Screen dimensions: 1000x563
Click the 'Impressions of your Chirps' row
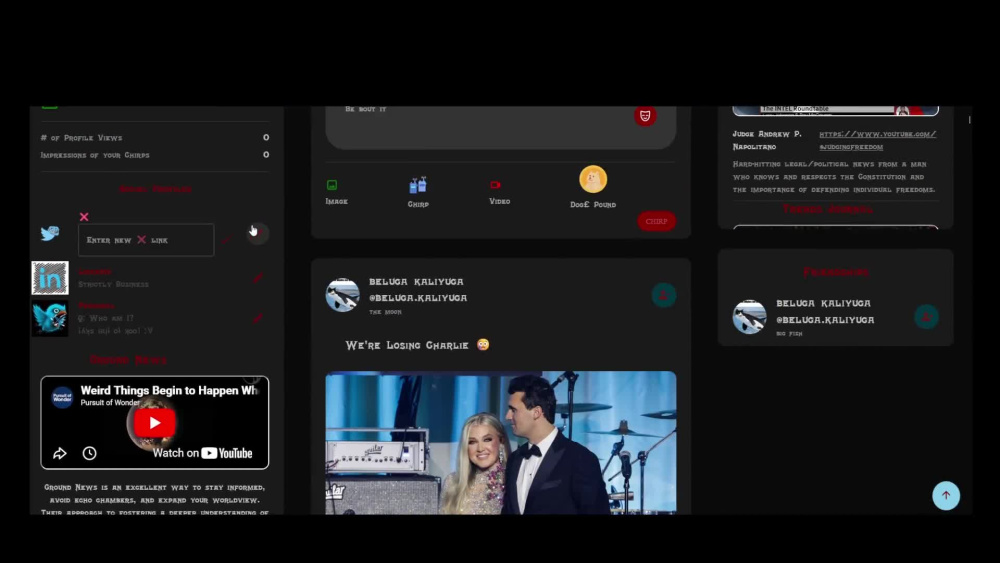point(155,155)
